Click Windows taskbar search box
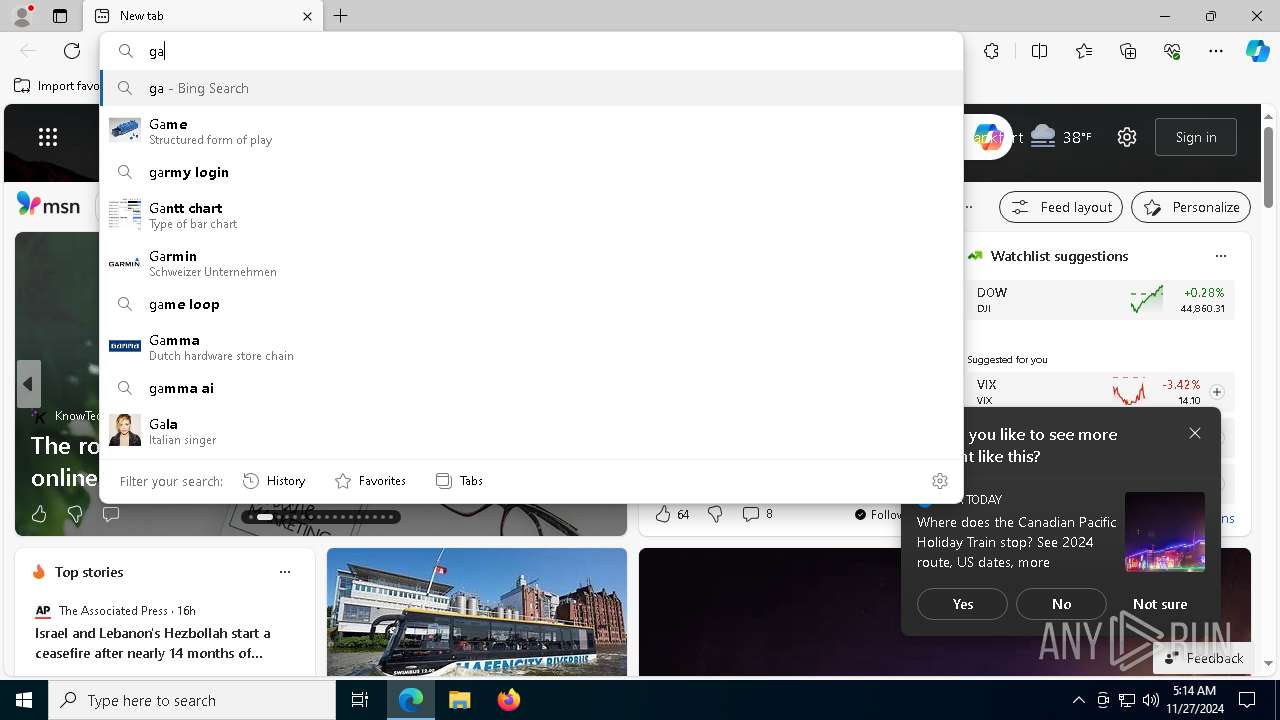 tap(192, 700)
